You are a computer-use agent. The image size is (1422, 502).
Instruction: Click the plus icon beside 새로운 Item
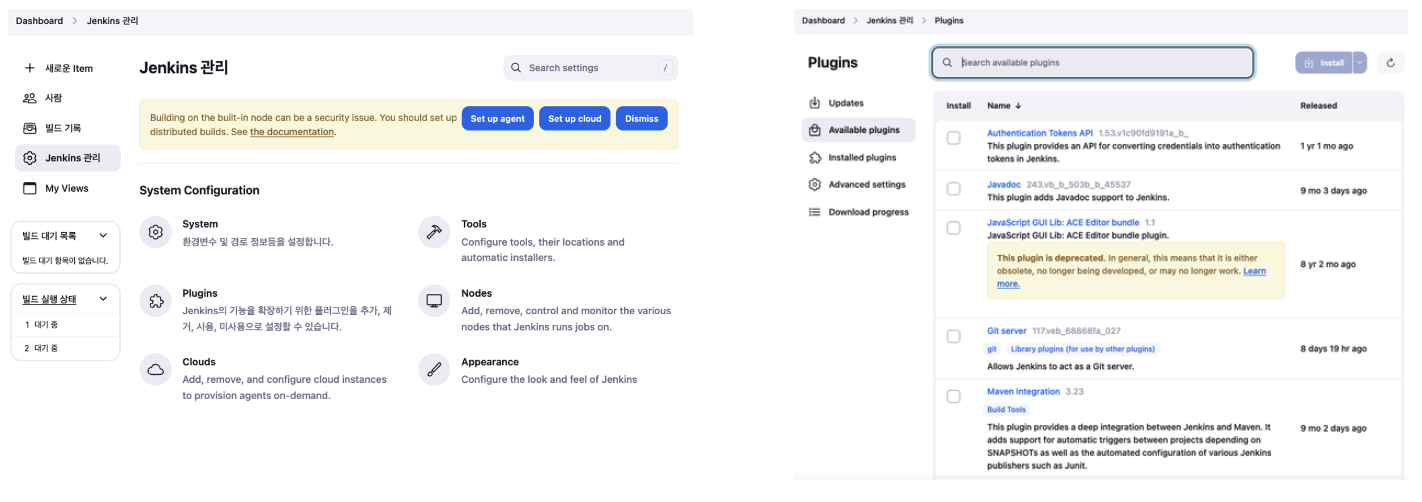tap(29, 68)
